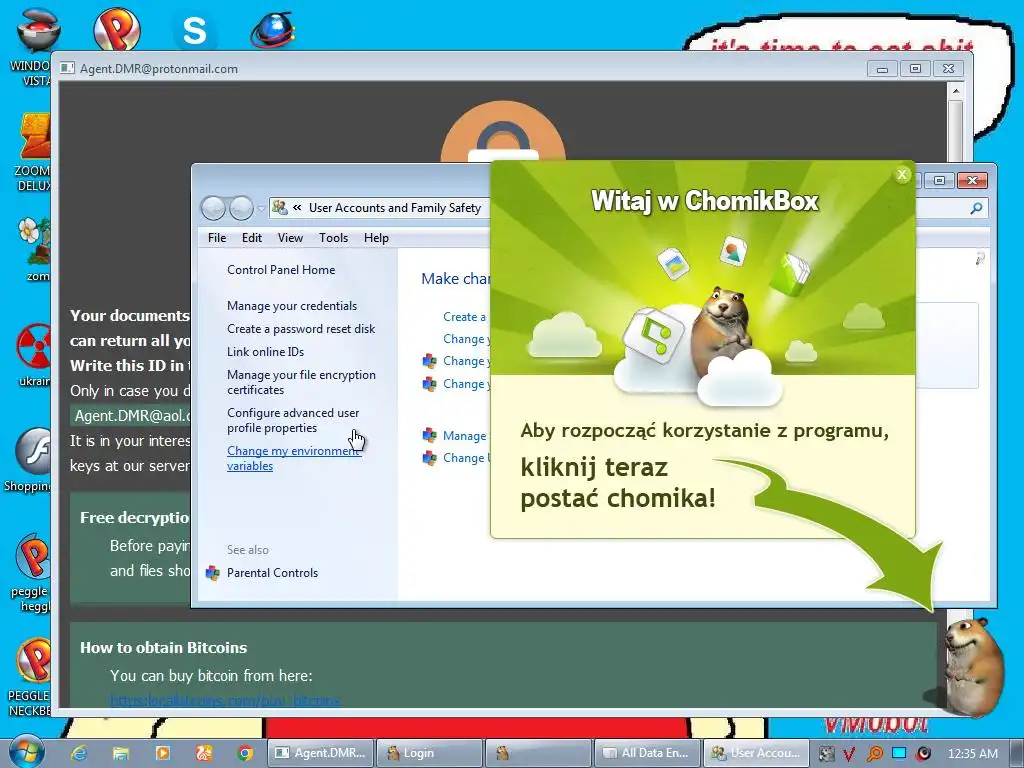This screenshot has width=1024, height=768.
Task: Open Manage your file encryption certificates
Action: [301, 382]
